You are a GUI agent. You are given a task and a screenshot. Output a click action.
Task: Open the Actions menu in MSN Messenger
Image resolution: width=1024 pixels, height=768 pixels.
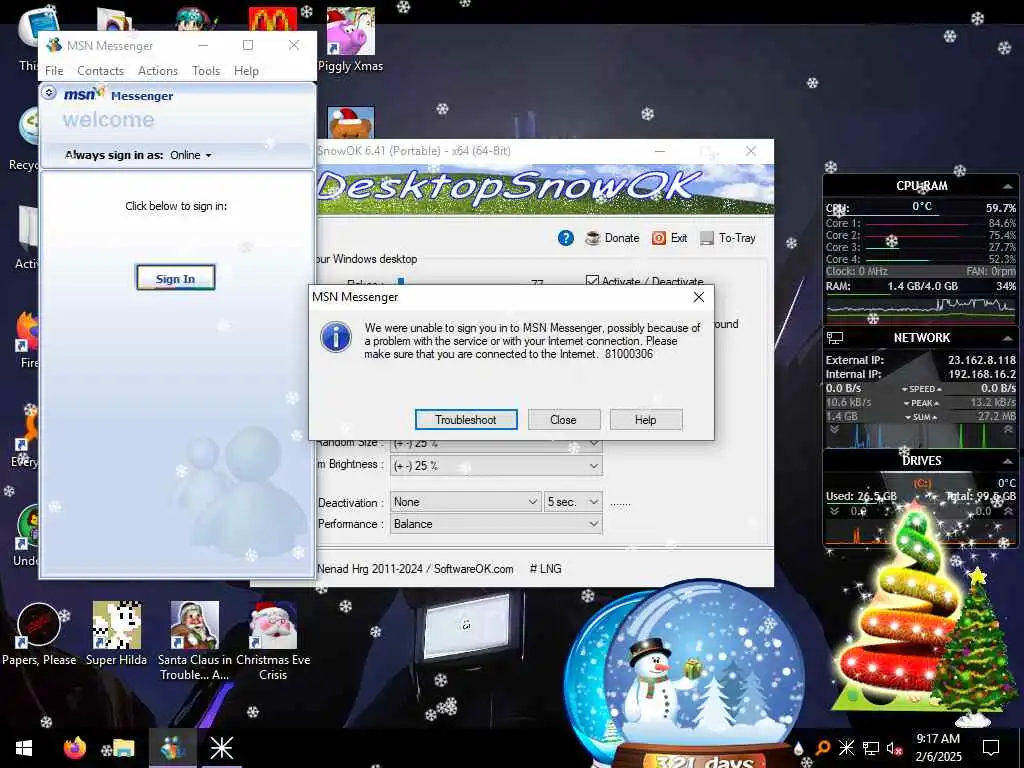[x=157, y=71]
